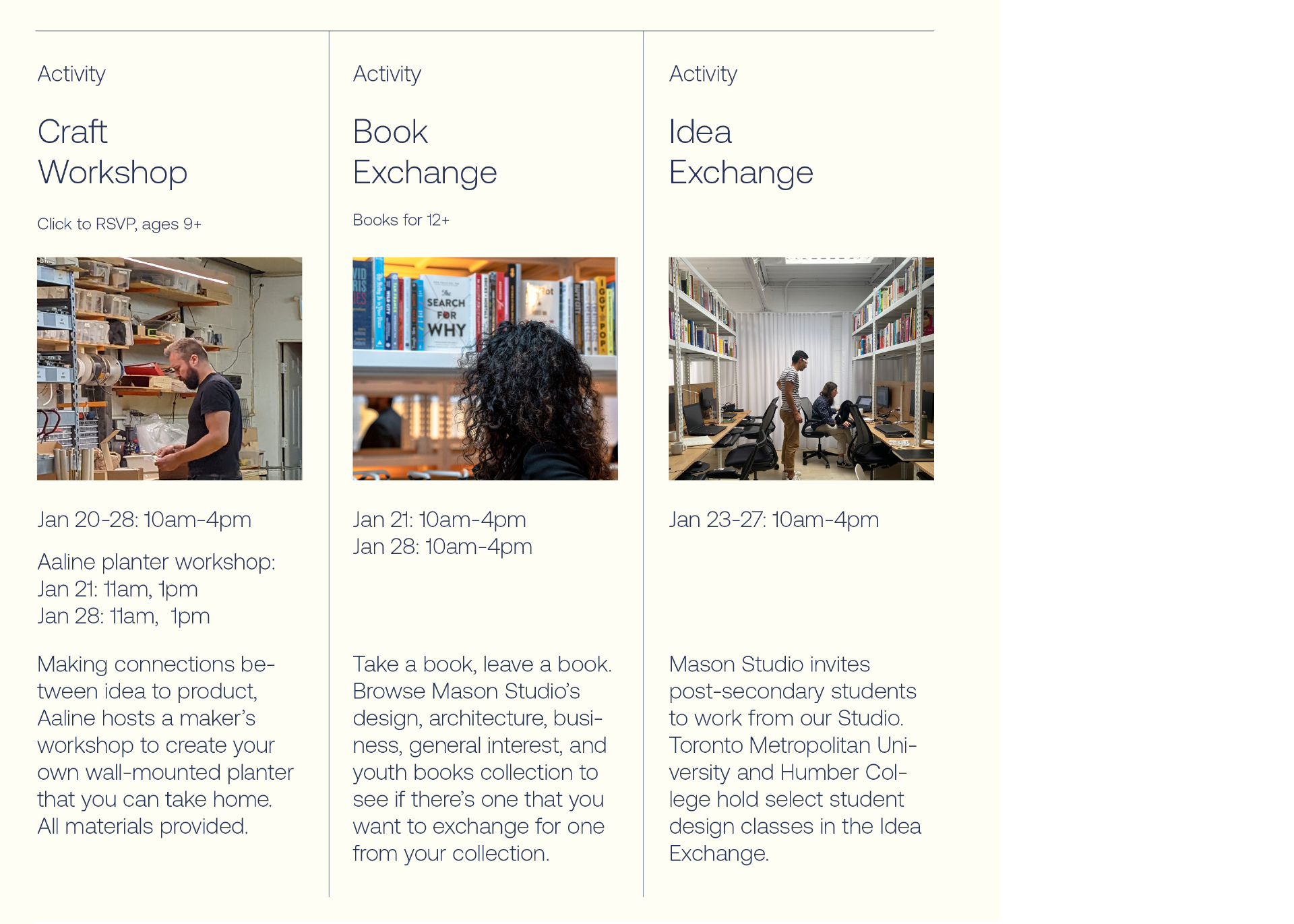
Task: Click the Activity label above Book Exchange
Action: [387, 74]
